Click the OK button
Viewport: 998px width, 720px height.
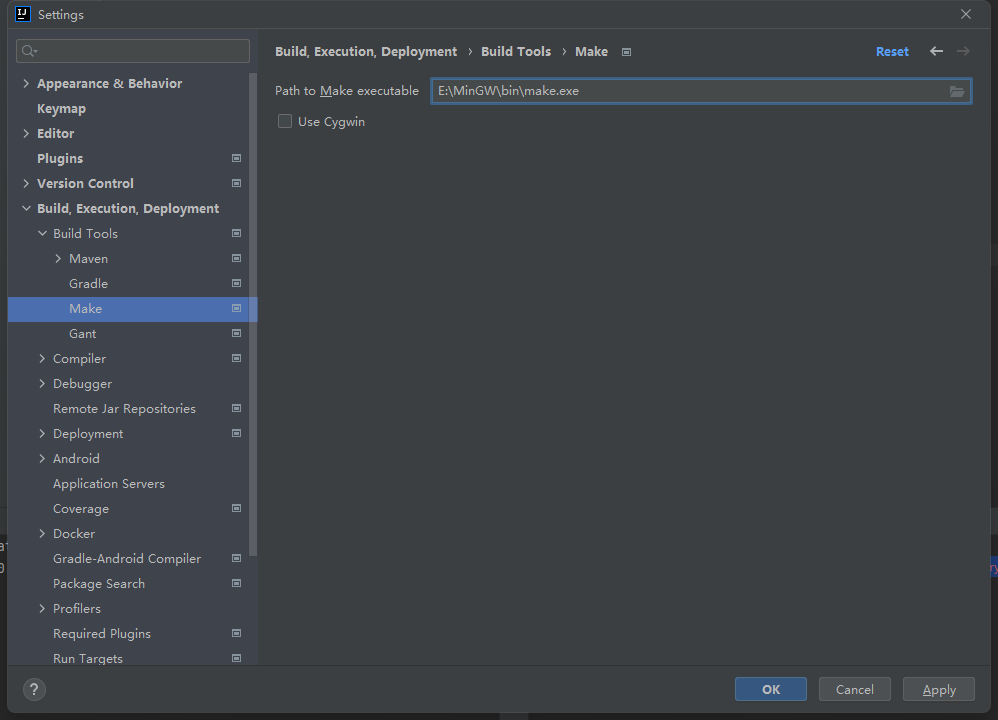coord(771,689)
